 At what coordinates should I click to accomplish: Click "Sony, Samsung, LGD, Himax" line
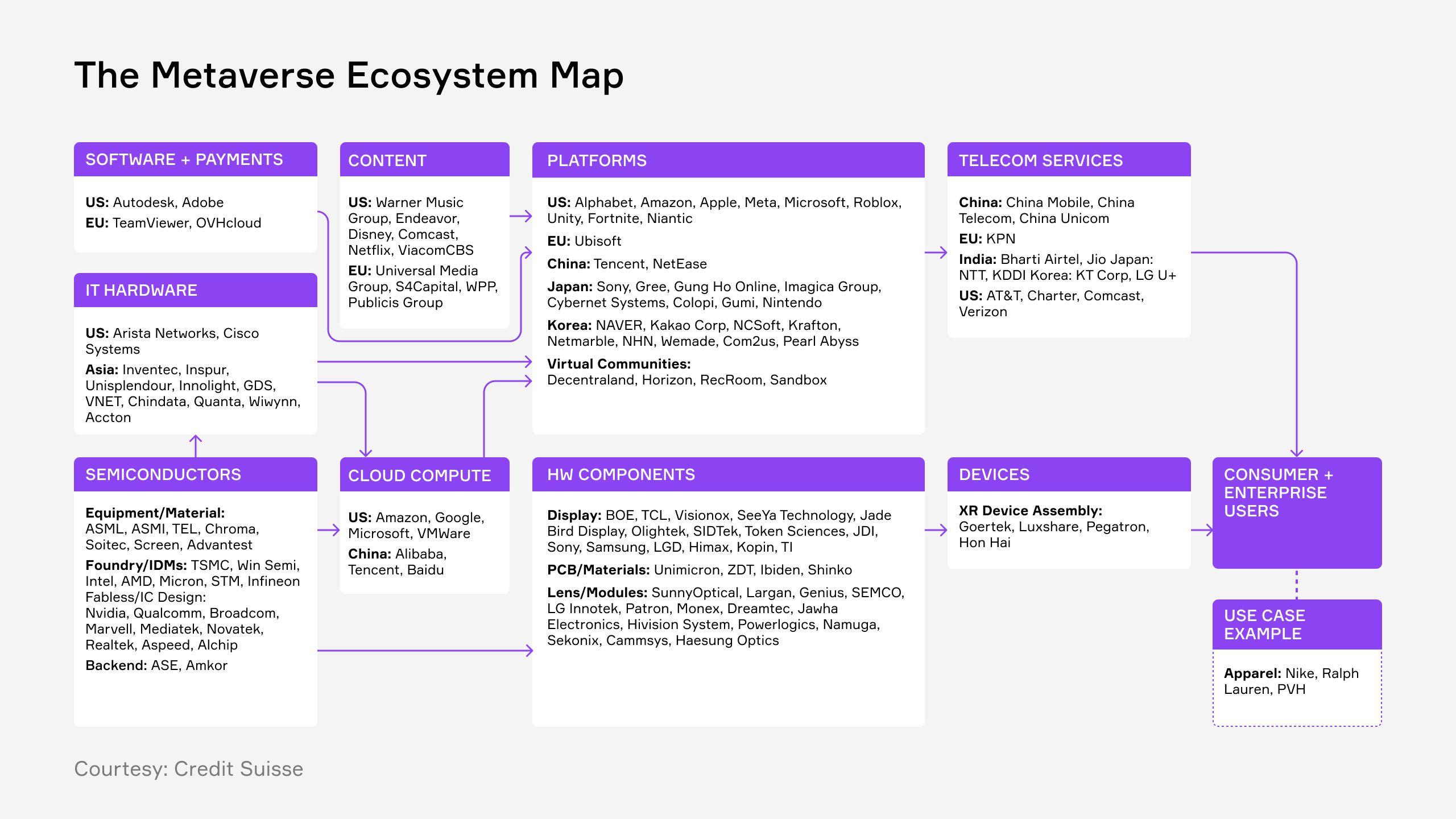670,547
